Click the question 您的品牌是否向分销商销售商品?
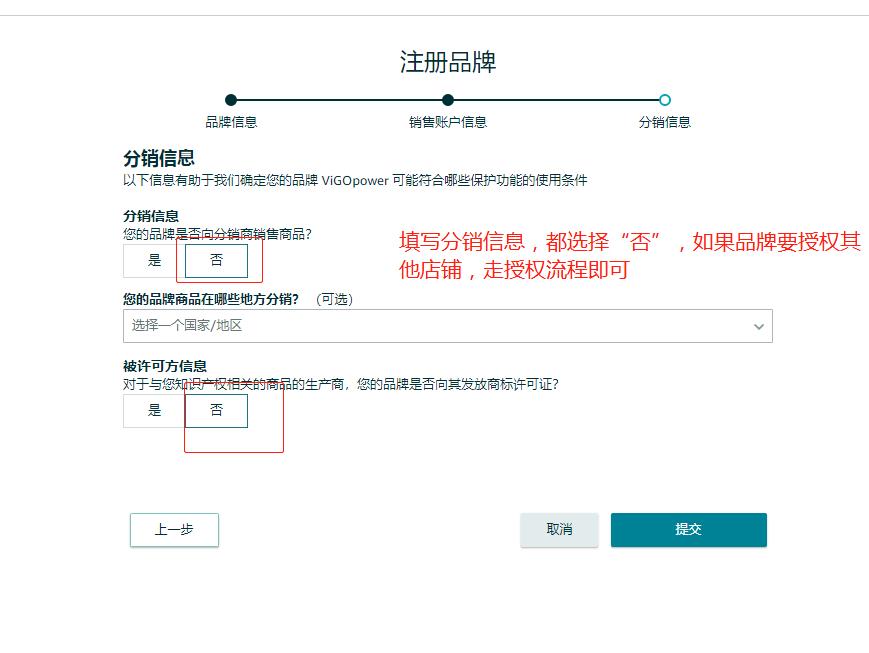The image size is (869, 653). (x=217, y=234)
